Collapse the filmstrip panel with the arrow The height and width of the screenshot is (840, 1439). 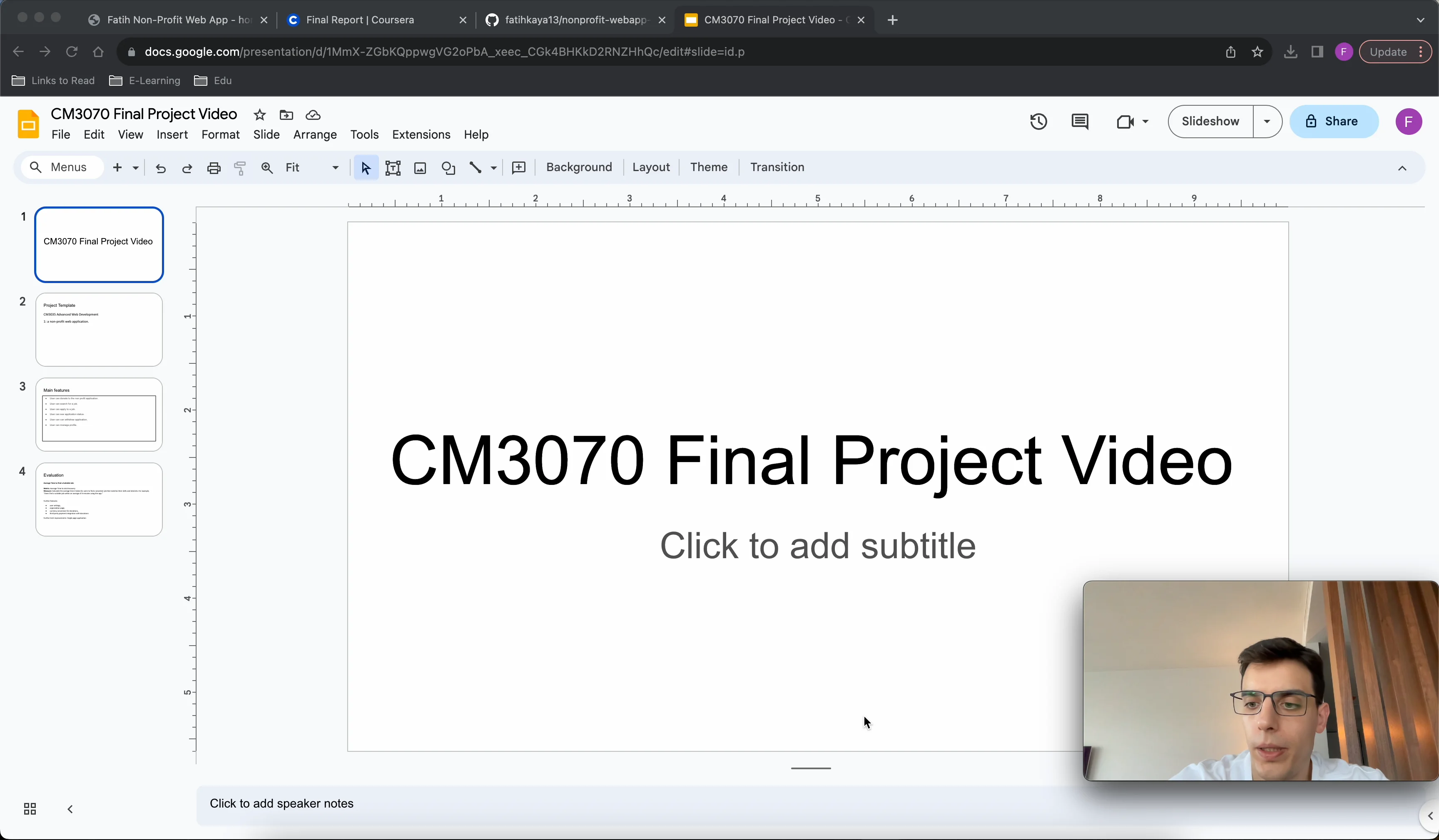(x=70, y=809)
